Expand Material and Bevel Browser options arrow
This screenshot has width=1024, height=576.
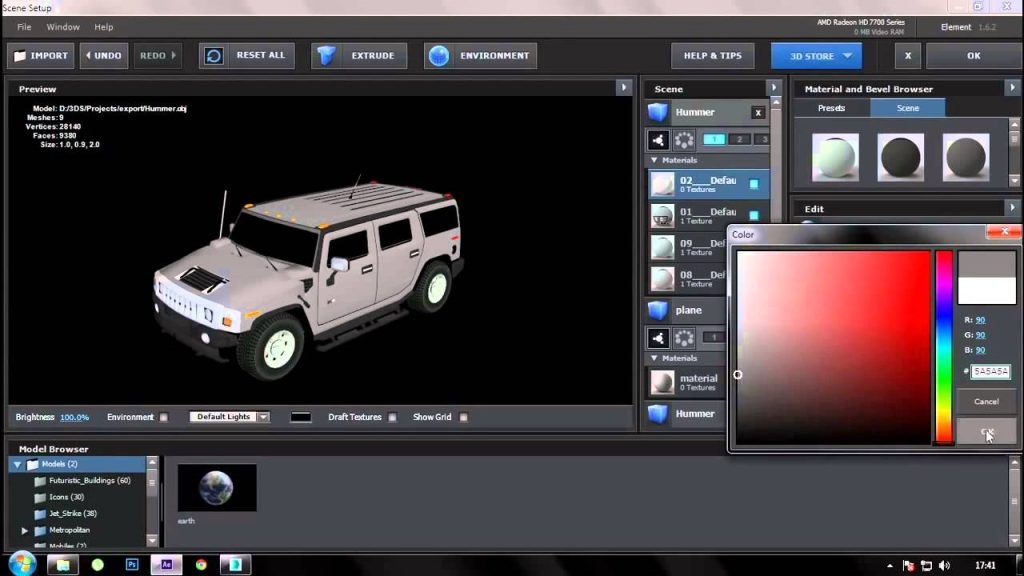[1012, 88]
